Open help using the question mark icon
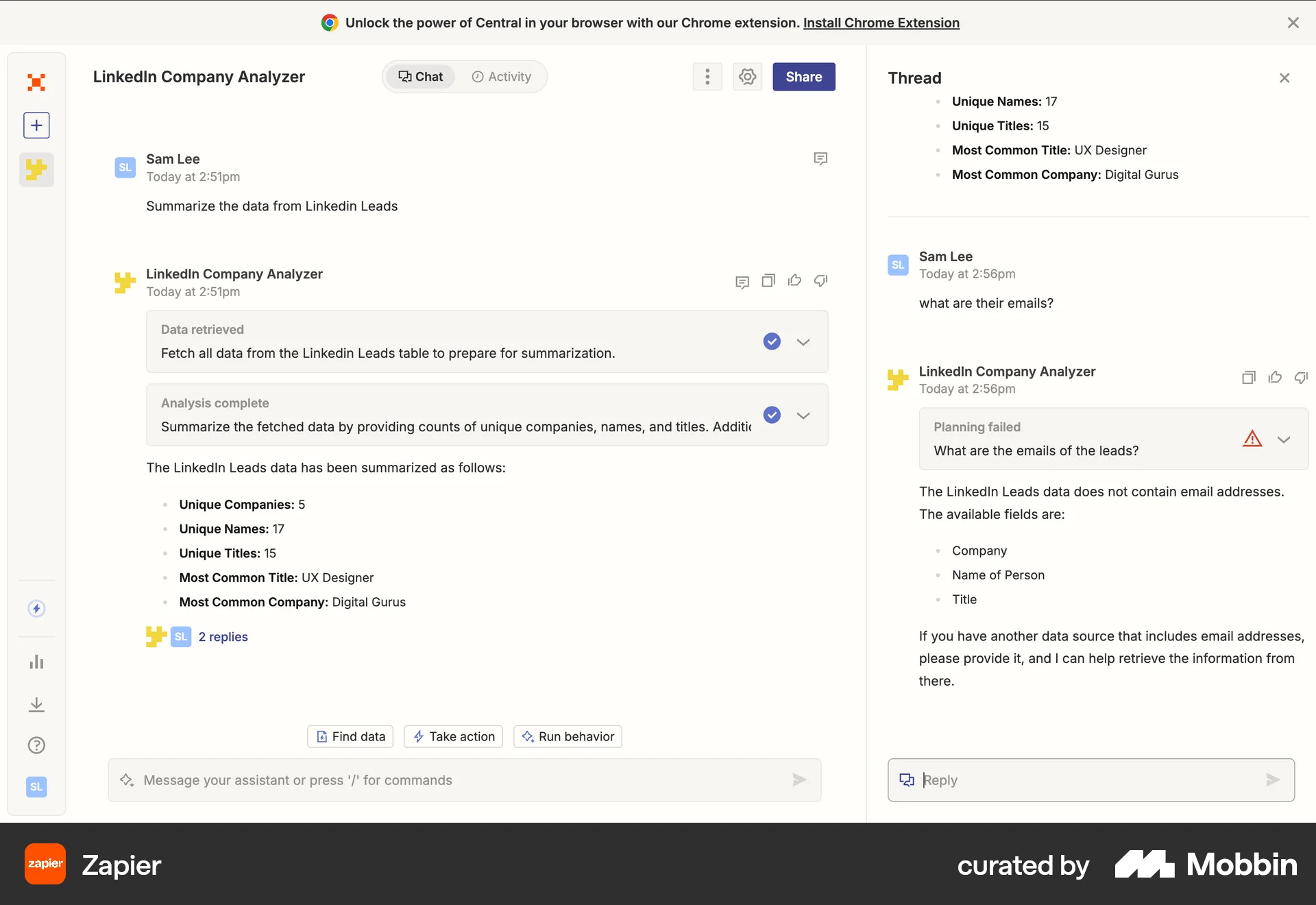This screenshot has height=905, width=1316. [36, 745]
